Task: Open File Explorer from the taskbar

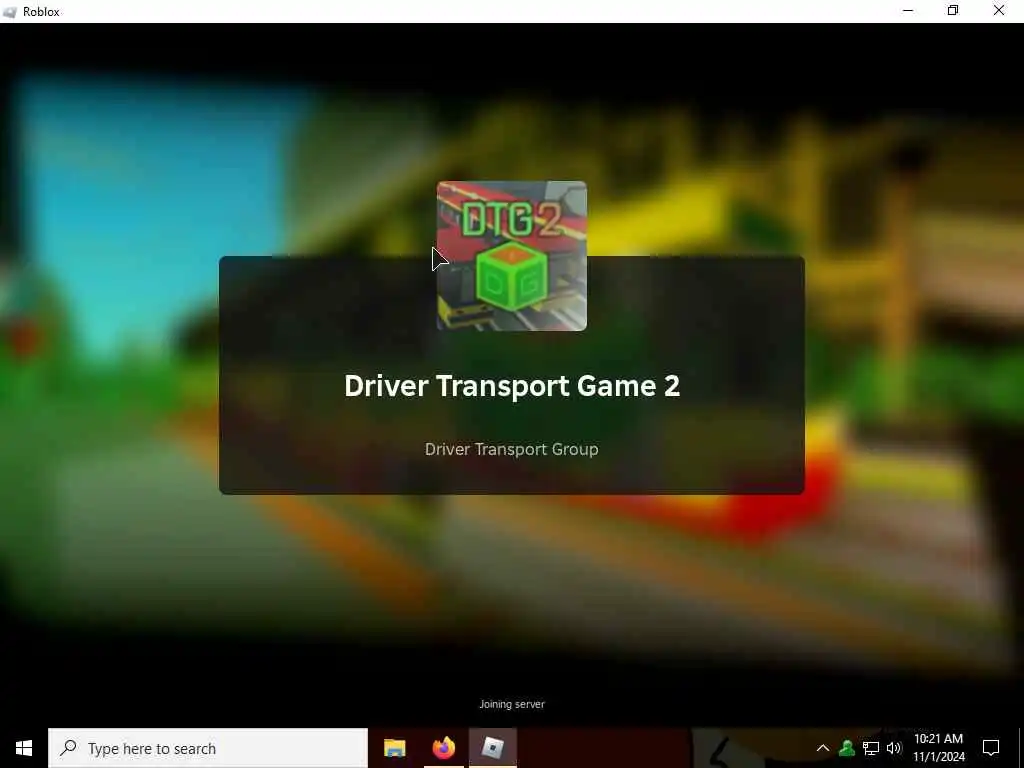Action: pos(394,748)
